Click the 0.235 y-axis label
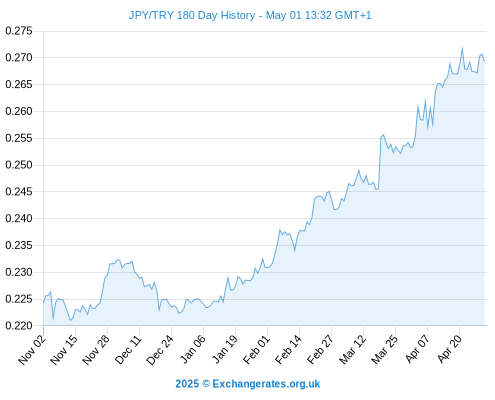Screen dimensions: 495x400 (19, 246)
